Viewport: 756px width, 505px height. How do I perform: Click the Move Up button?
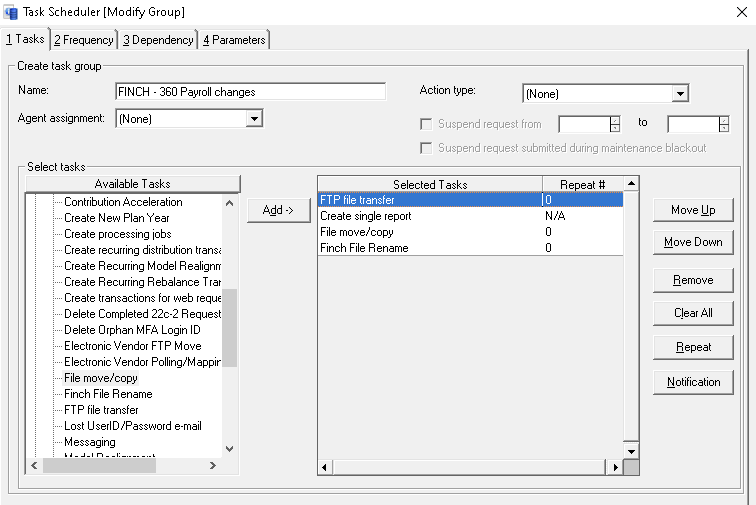pos(693,210)
